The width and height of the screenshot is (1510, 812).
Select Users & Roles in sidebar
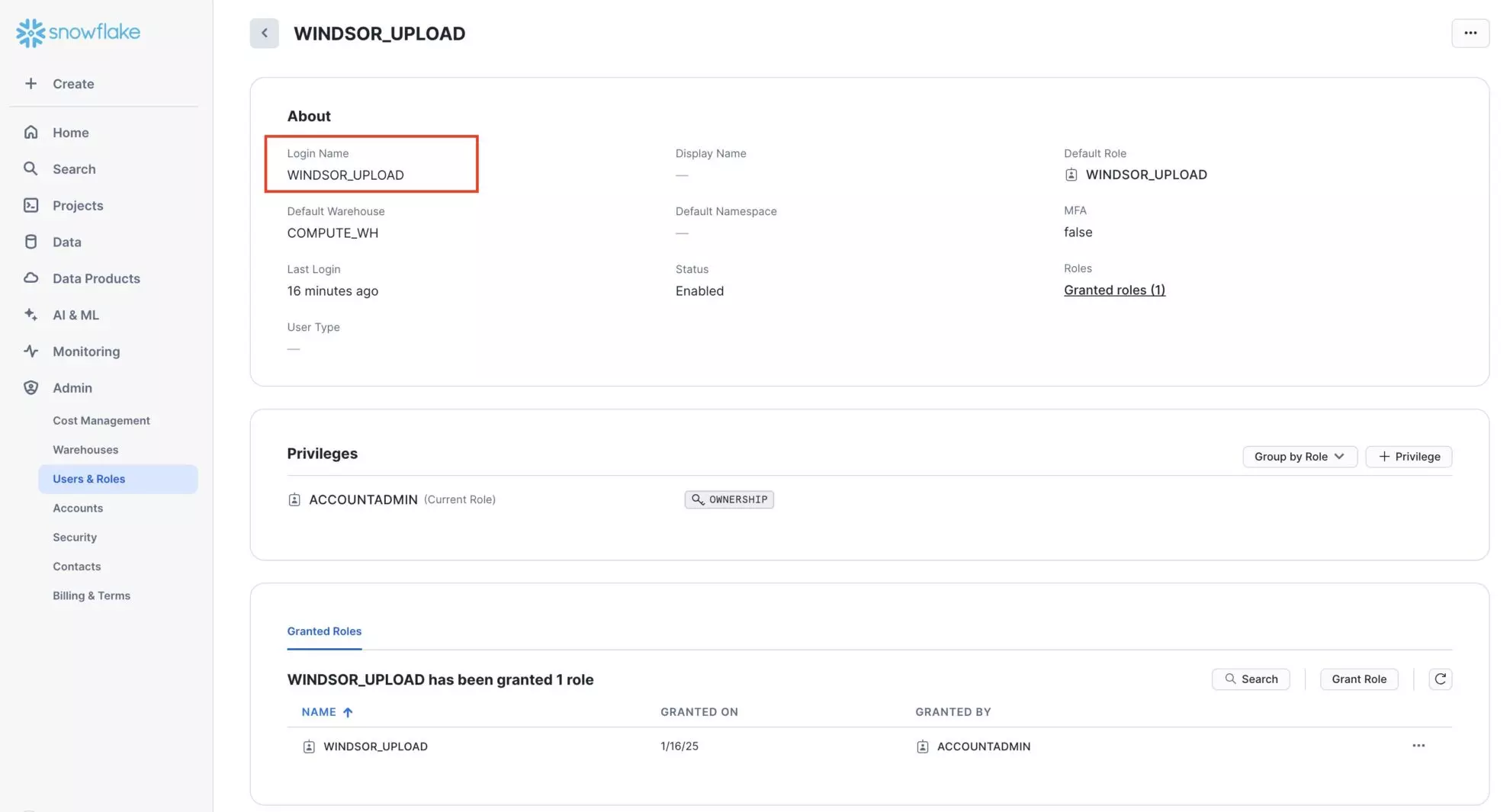tap(118, 479)
